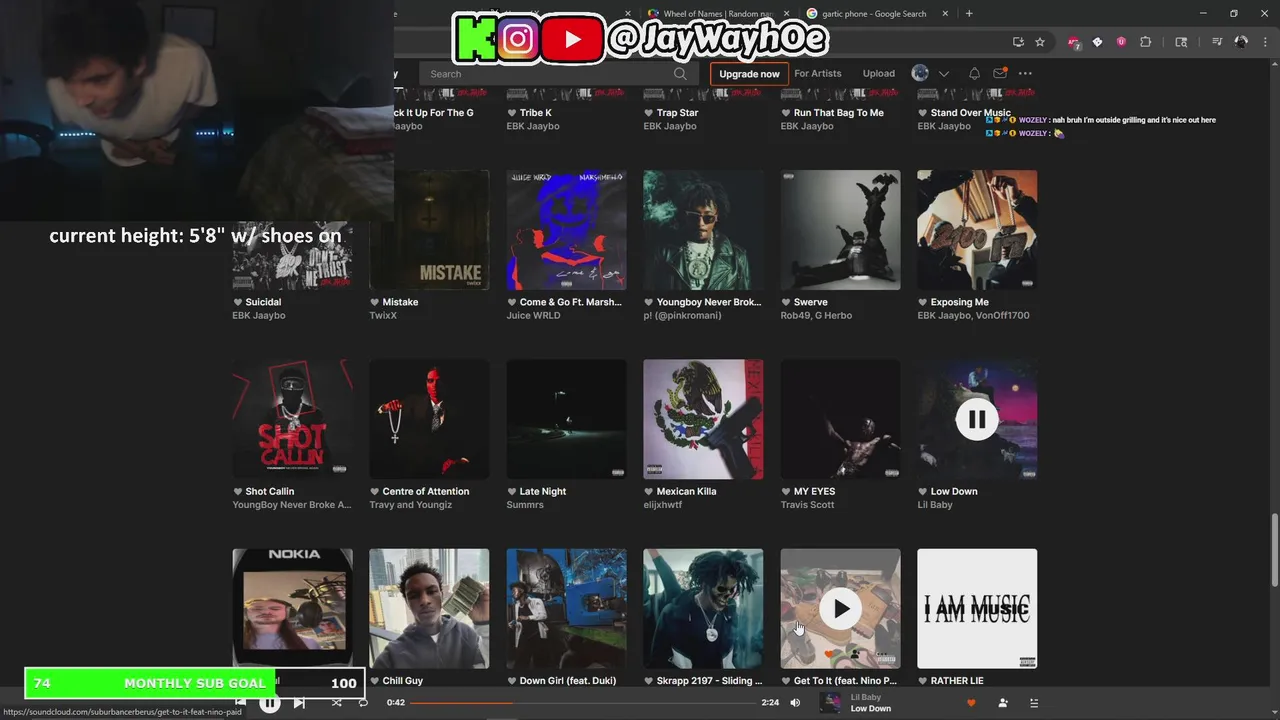Toggle repeat in the player bar
1280x720 pixels.
[x=363, y=703]
